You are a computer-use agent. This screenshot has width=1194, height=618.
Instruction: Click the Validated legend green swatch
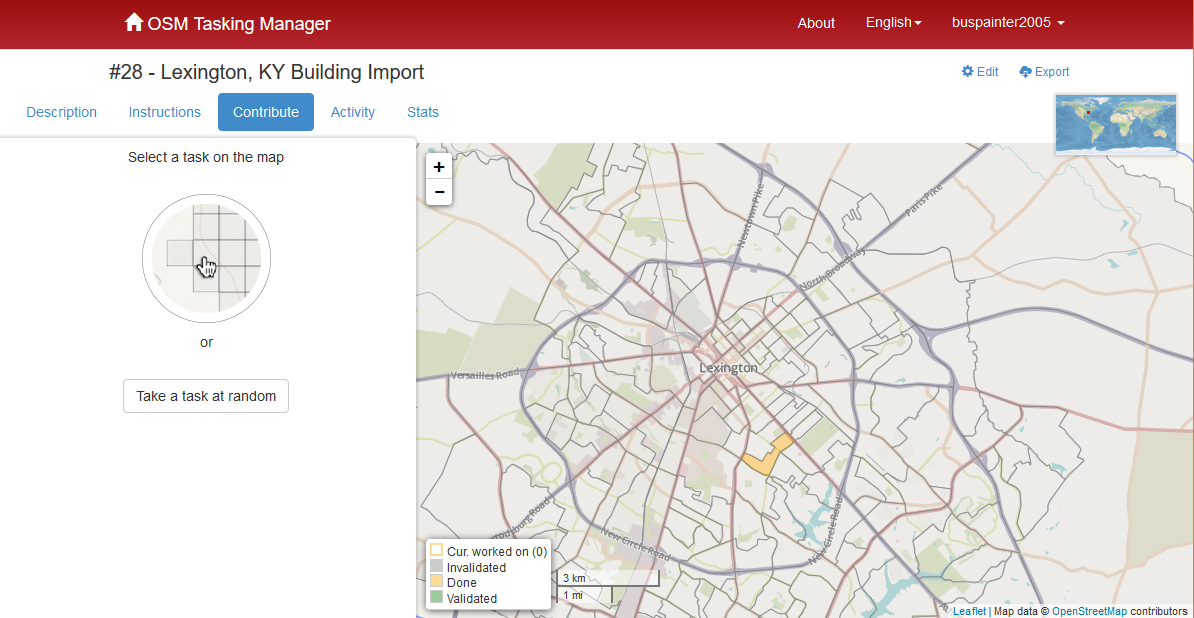[x=436, y=598]
